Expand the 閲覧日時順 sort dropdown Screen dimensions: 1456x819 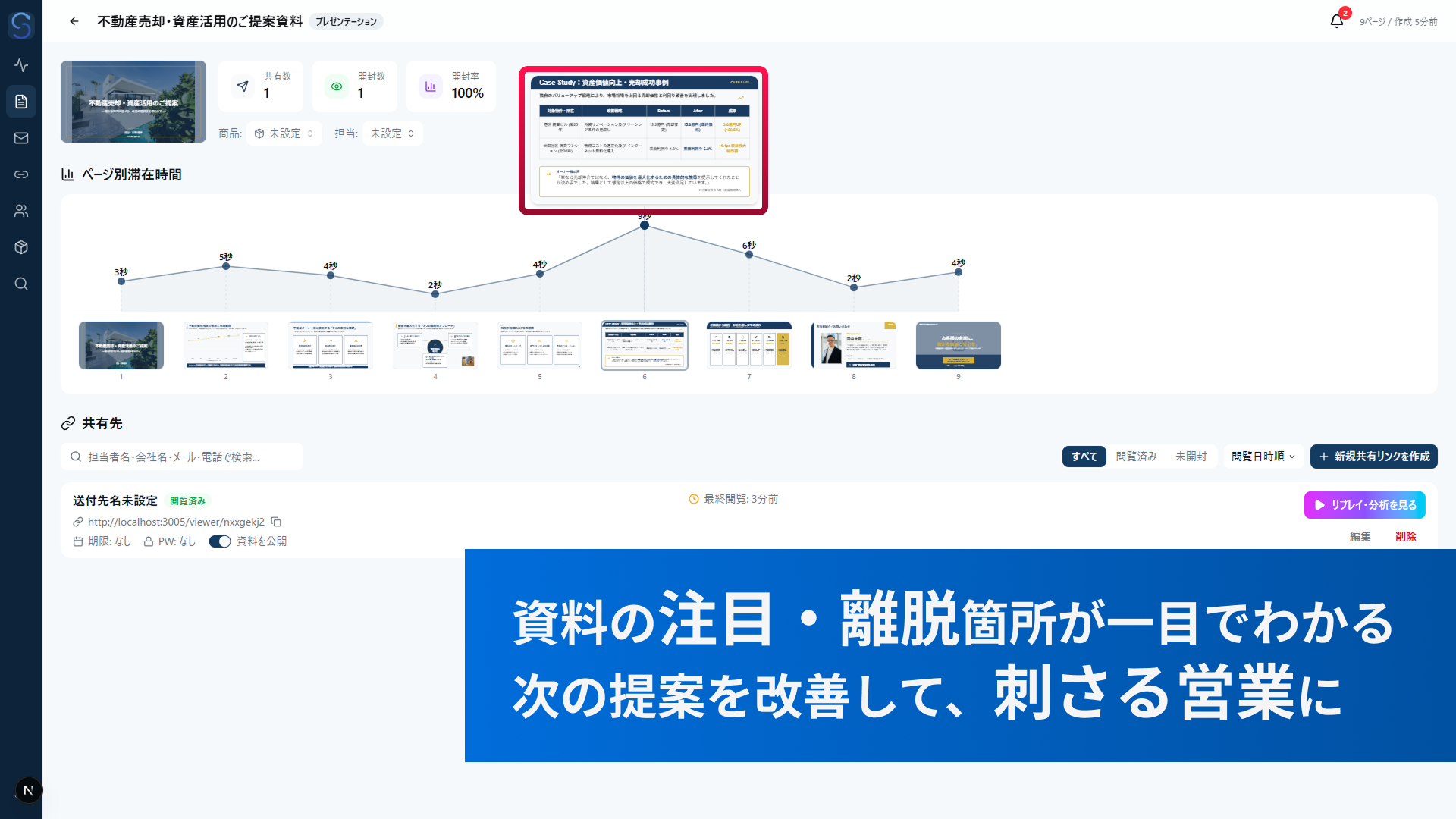[x=1263, y=457]
